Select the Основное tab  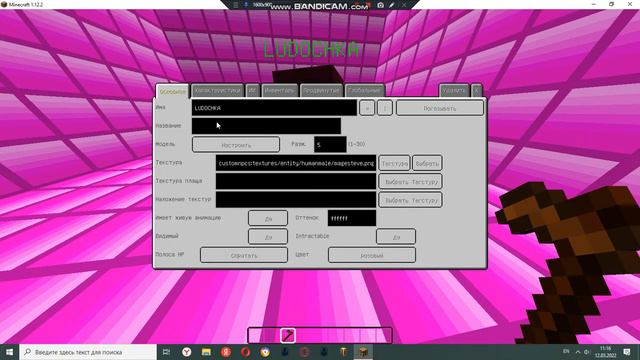tap(172, 91)
